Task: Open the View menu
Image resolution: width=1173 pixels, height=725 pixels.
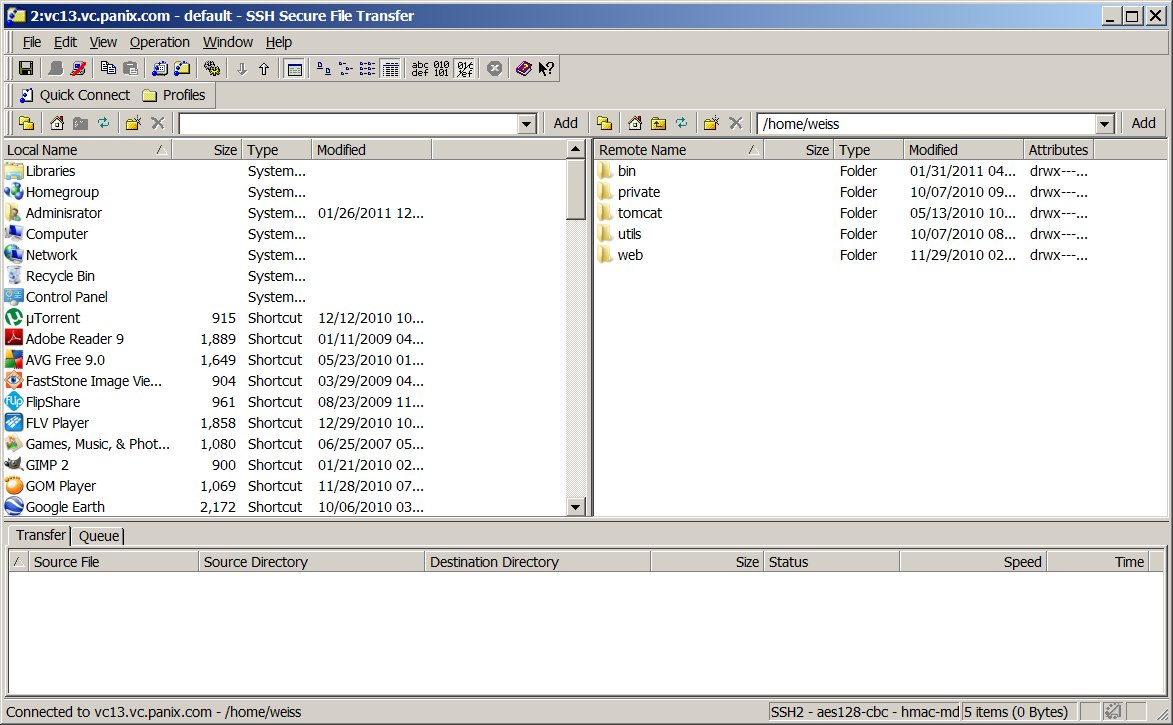Action: tap(103, 42)
